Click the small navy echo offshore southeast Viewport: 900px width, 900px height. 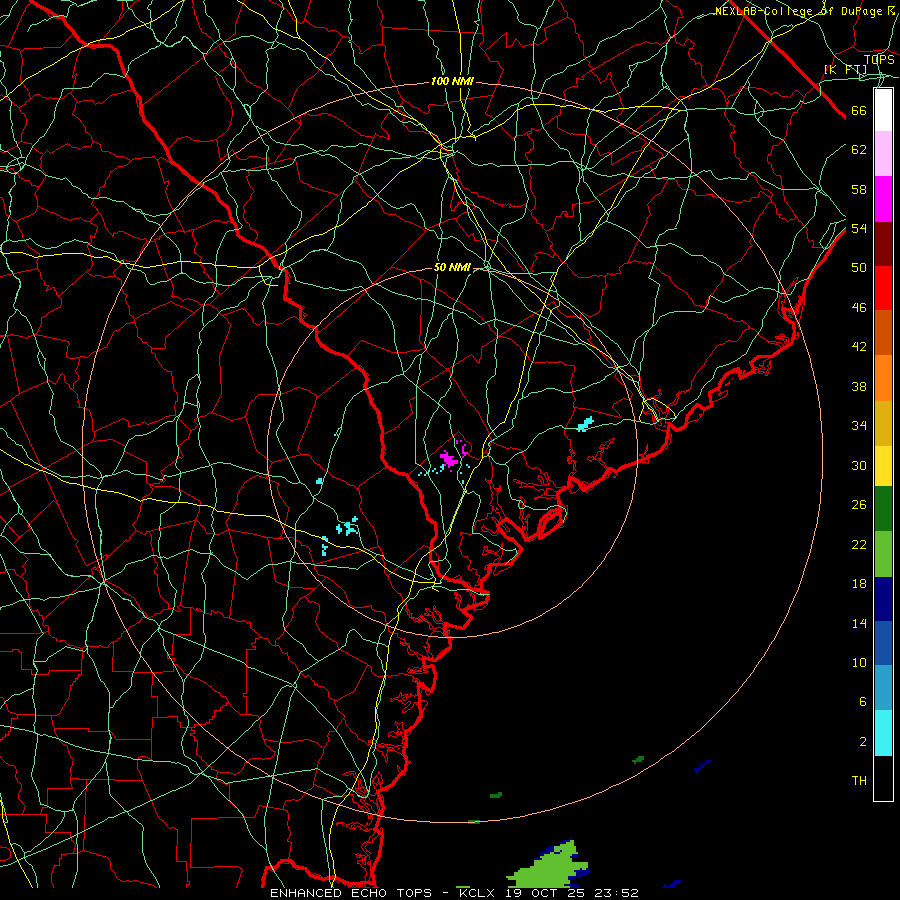point(703,766)
